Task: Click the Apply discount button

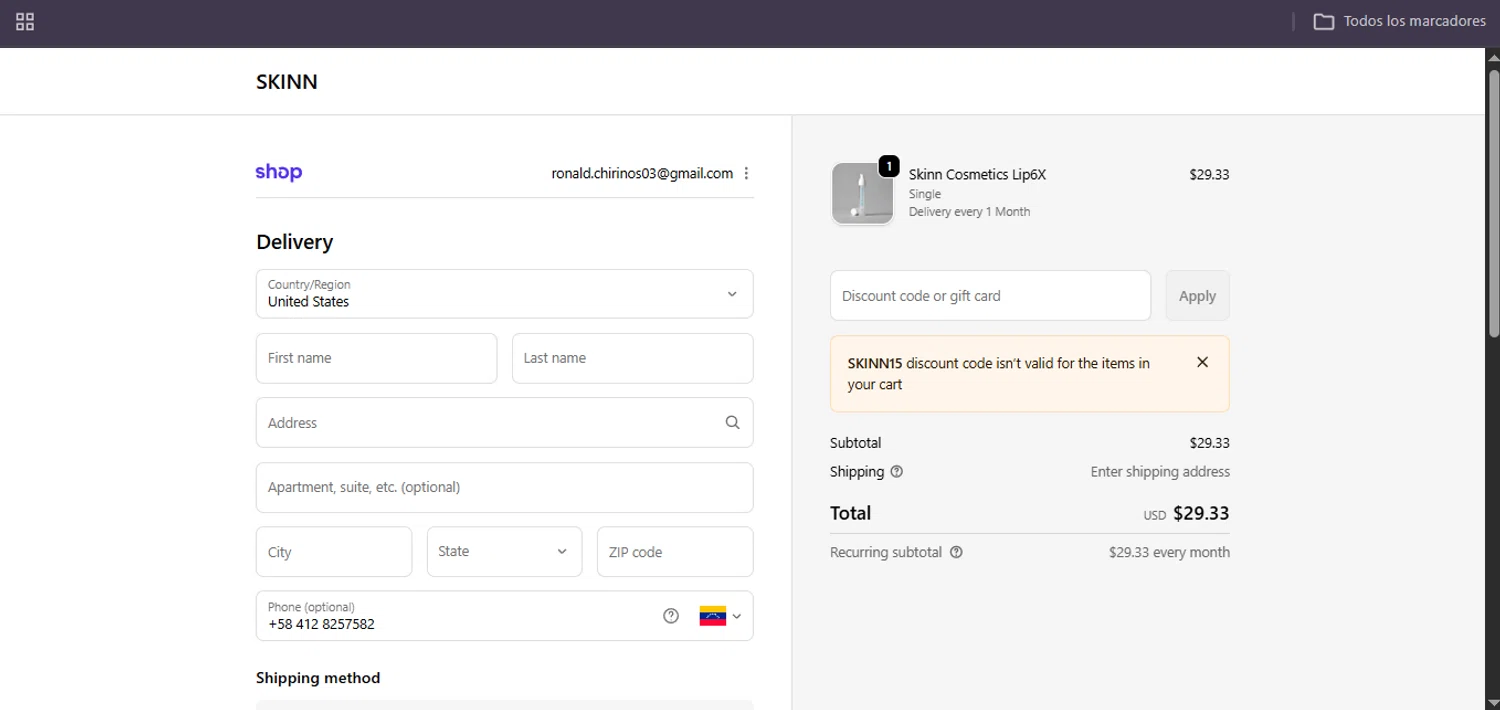Action: click(x=1197, y=296)
